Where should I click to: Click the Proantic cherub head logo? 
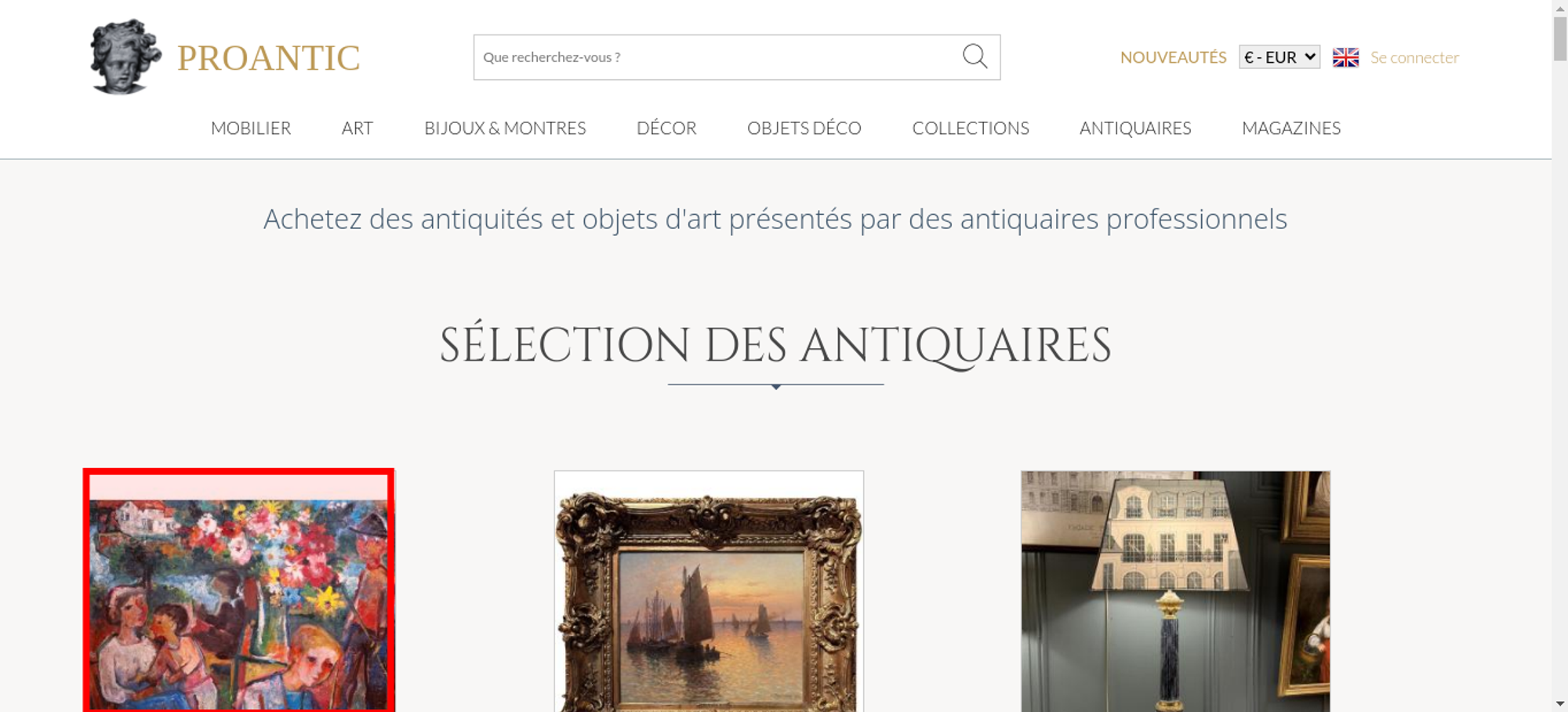125,56
